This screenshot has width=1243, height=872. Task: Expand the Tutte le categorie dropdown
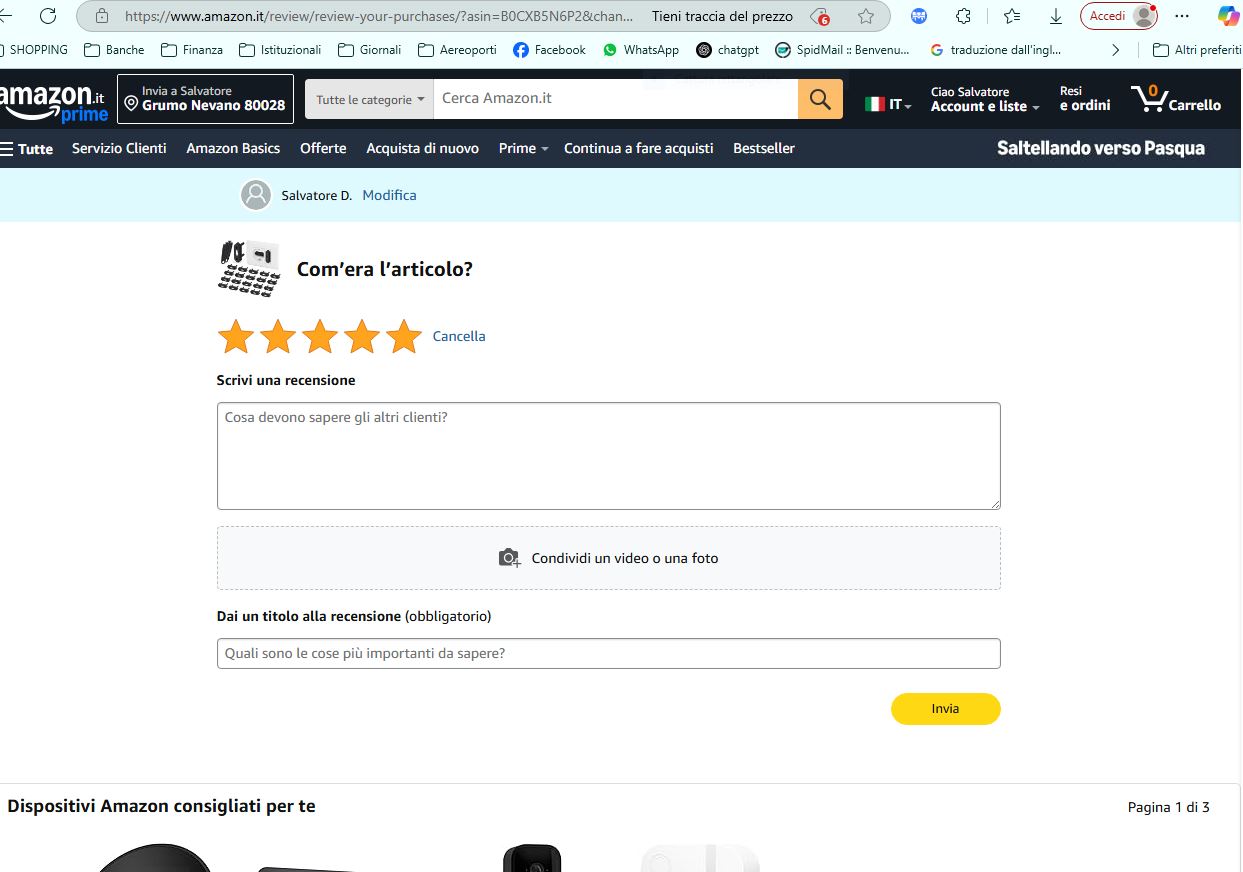(369, 99)
